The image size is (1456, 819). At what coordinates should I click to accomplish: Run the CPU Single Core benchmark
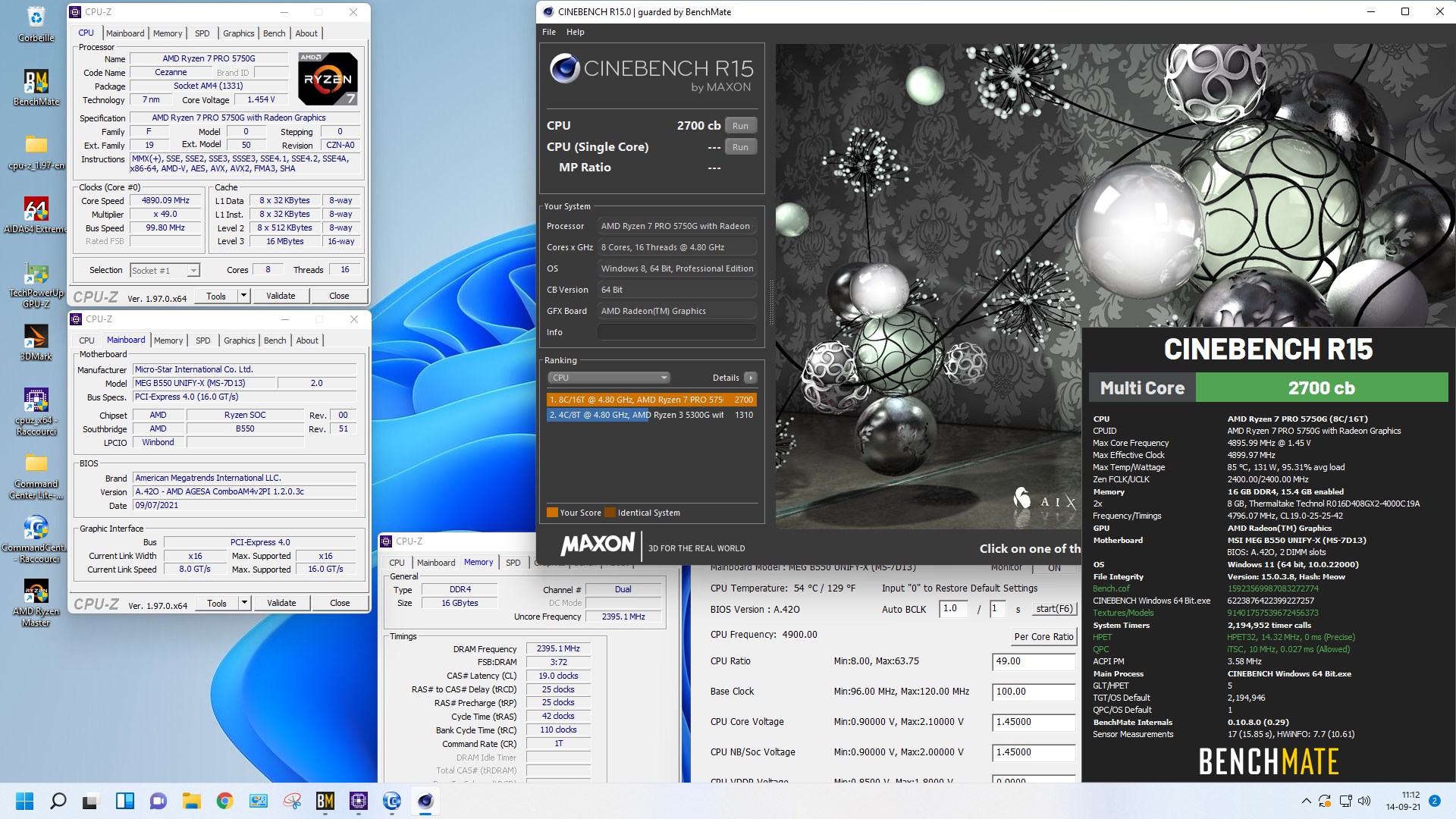740,147
